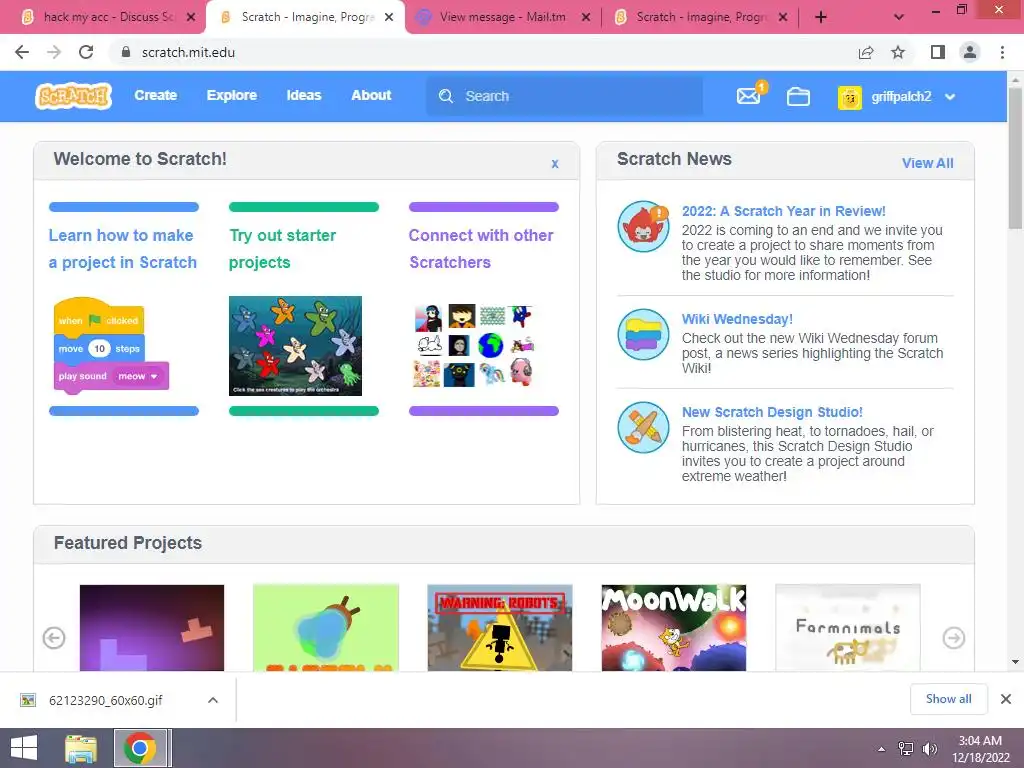1024x768 pixels.
Task: Open options for downloaded gif file
Action: tap(212, 700)
